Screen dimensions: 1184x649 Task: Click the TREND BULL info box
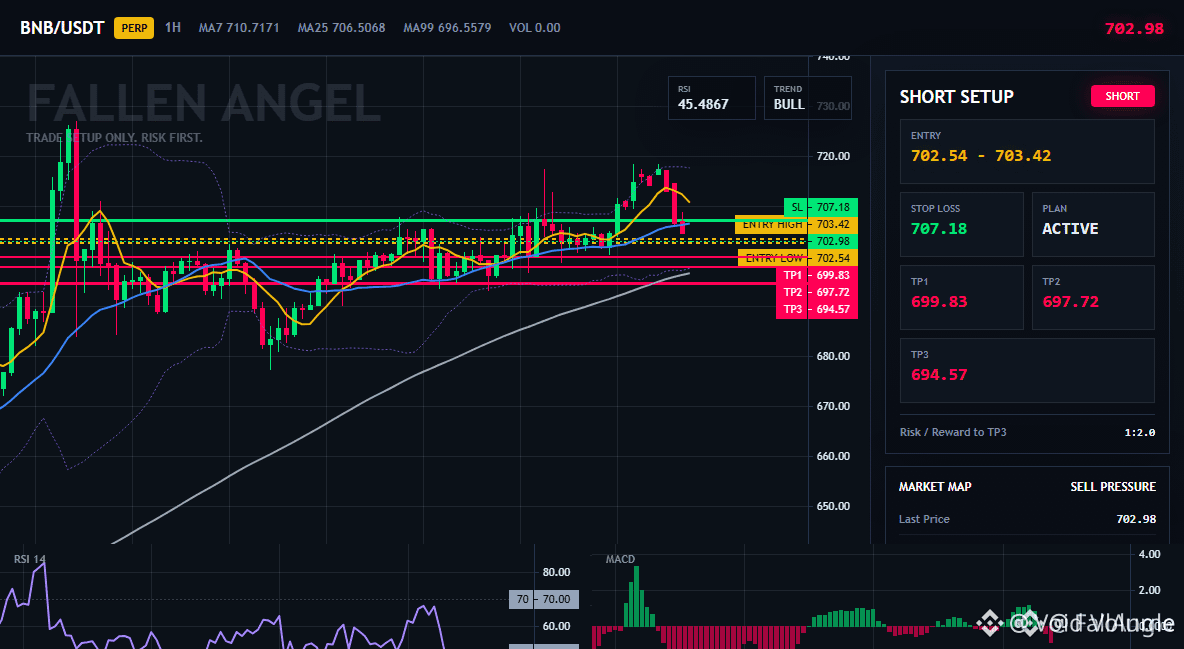[x=807, y=97]
